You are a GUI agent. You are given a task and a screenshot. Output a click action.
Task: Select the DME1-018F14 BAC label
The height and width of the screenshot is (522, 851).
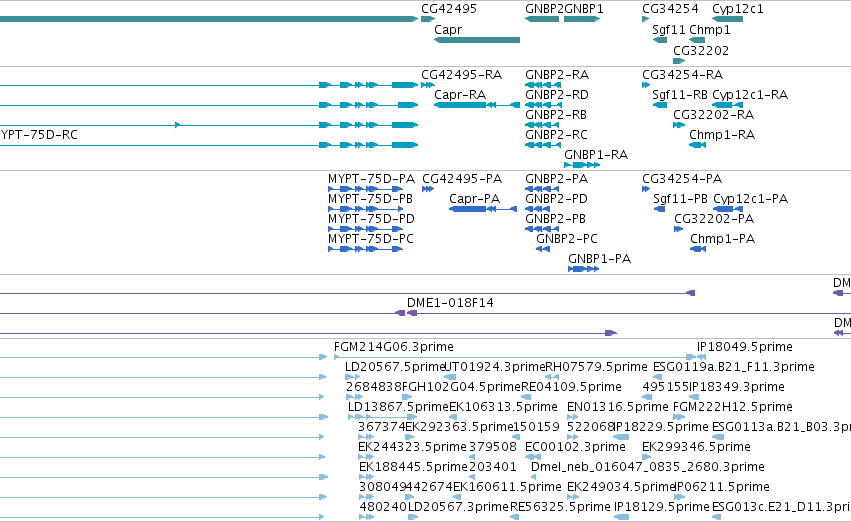click(x=450, y=303)
